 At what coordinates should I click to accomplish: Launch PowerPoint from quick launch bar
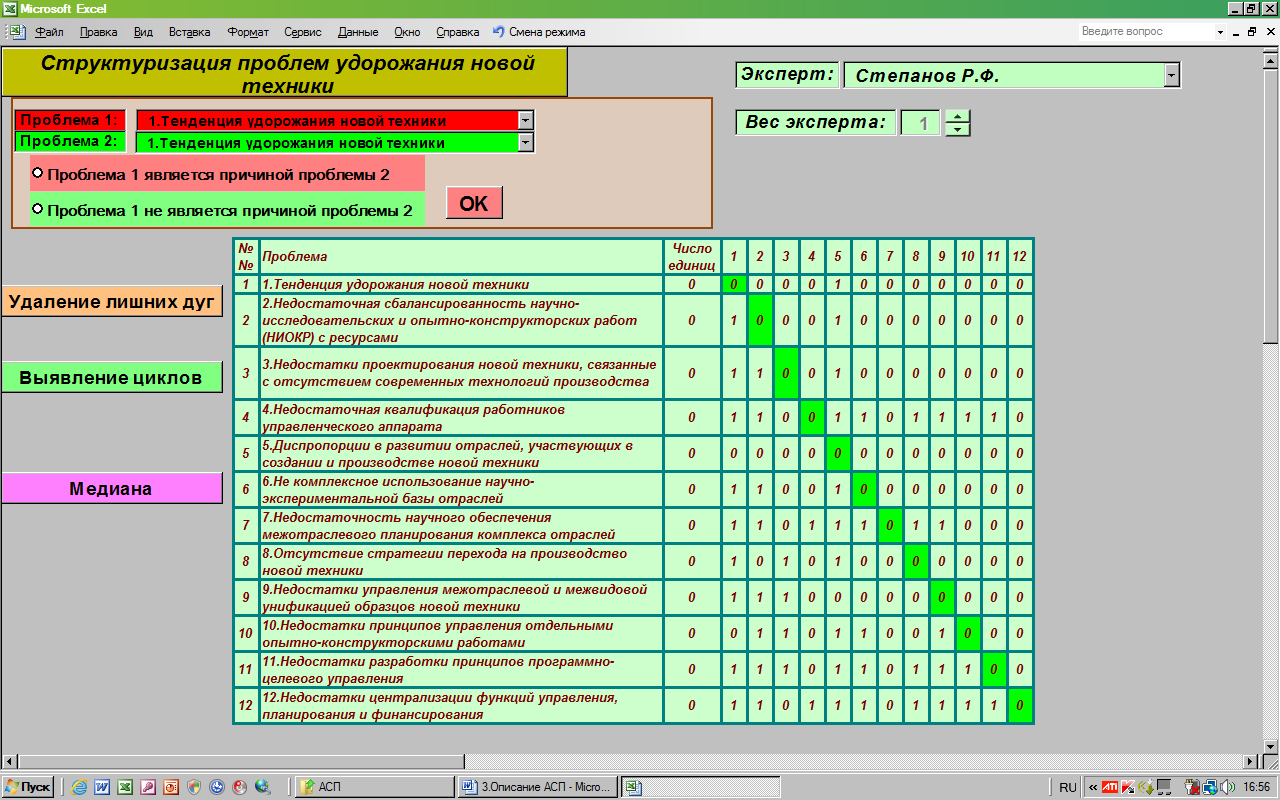click(171, 787)
